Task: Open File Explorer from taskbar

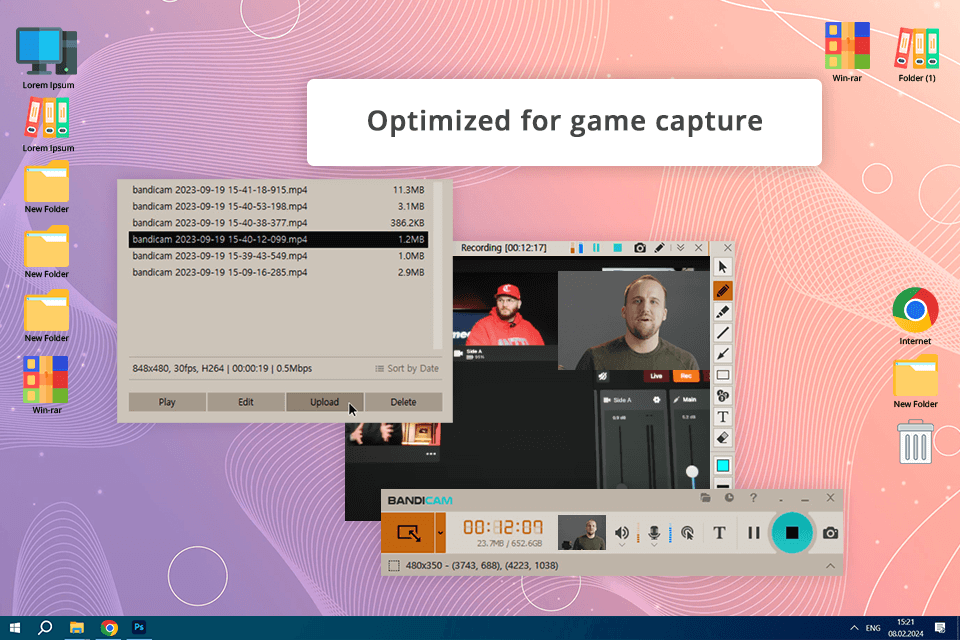Action: coord(77,628)
